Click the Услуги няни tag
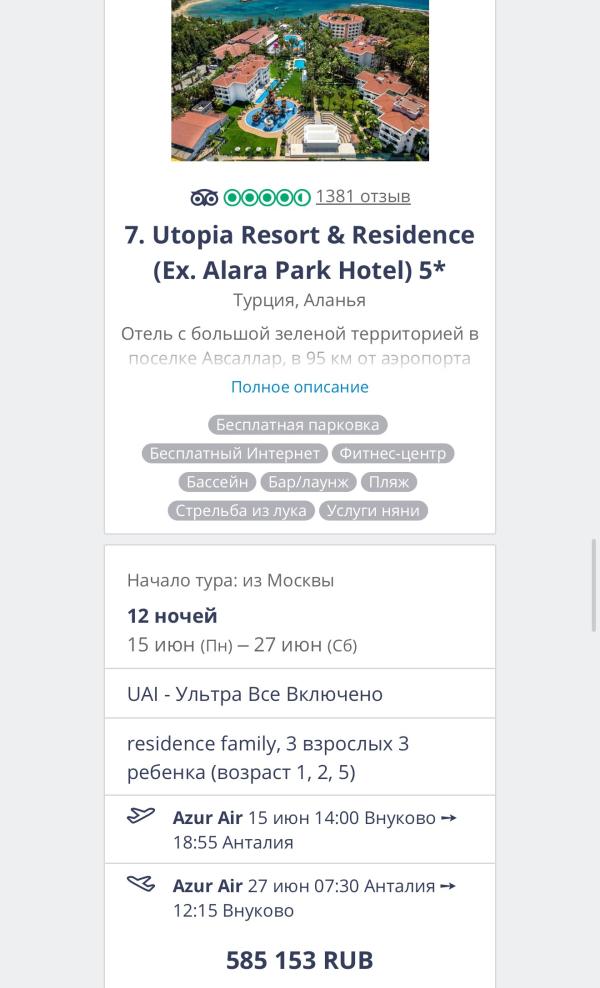 [x=374, y=511]
